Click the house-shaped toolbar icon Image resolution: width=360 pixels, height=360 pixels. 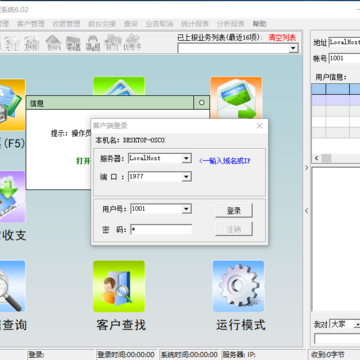pyautogui.click(x=53, y=43)
